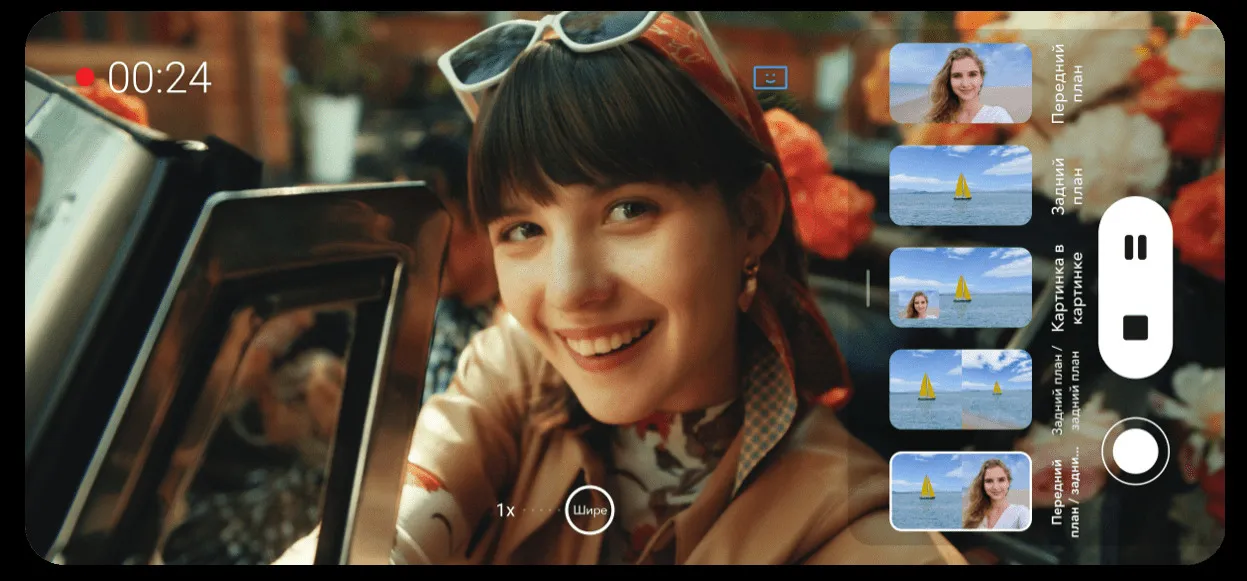Click the "Картинка в картинке" label
The height and width of the screenshot is (581, 1247).
tap(1067, 287)
